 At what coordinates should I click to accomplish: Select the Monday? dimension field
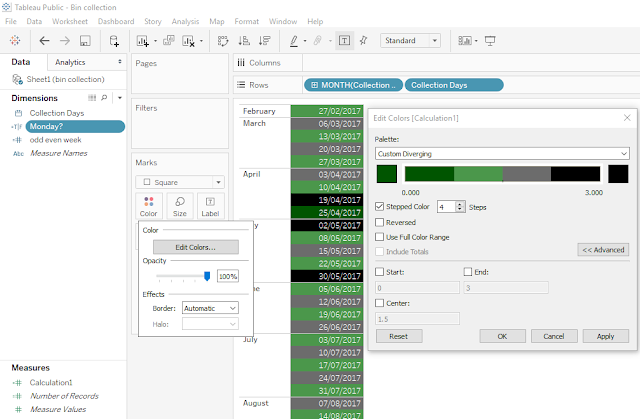point(75,126)
